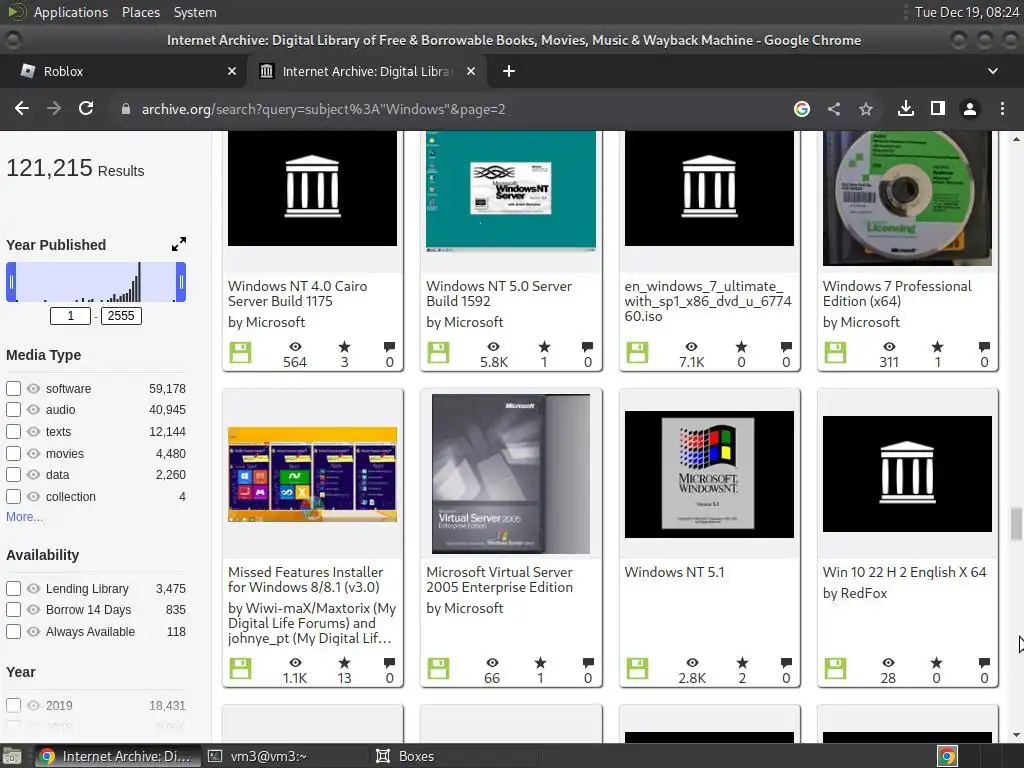
Task: Open en_windows_7_ultimate iso item
Action: 708,301
